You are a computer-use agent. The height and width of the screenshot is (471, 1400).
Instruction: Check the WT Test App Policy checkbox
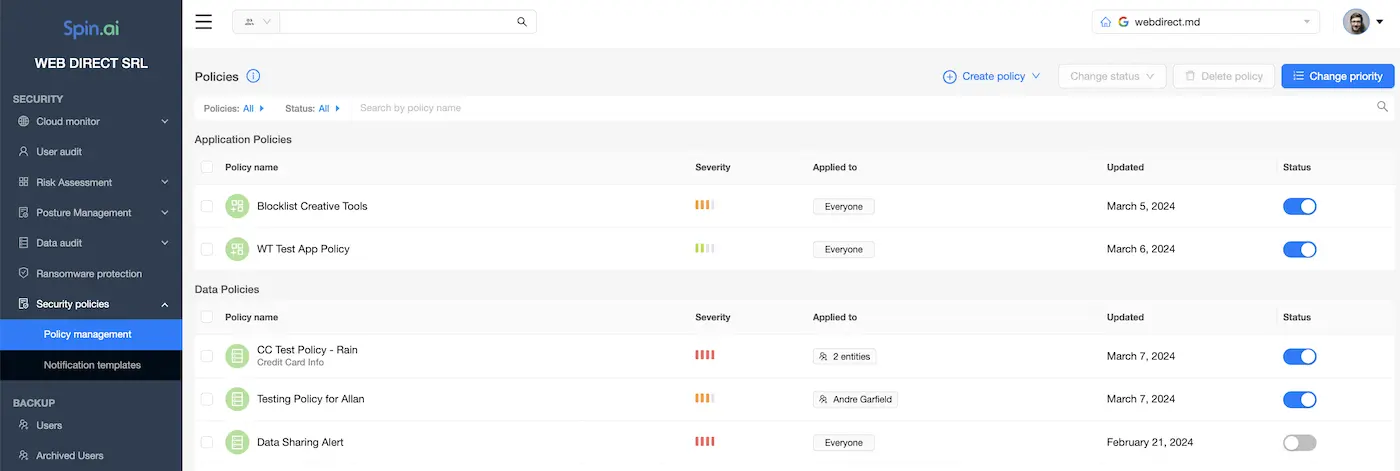(x=207, y=249)
